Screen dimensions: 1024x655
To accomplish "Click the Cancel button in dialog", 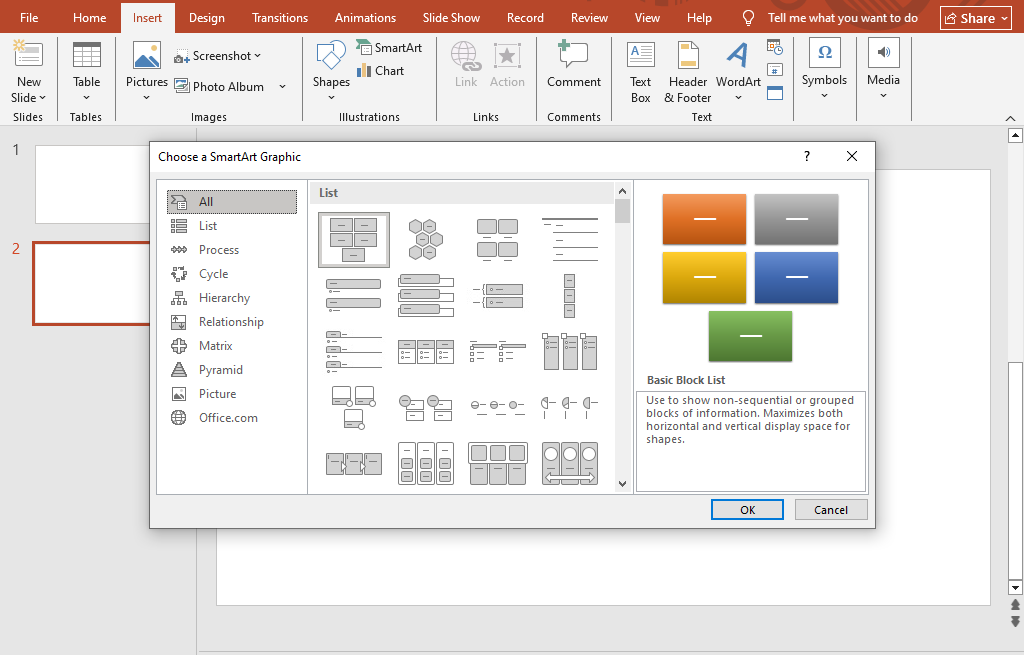I will pos(831,510).
